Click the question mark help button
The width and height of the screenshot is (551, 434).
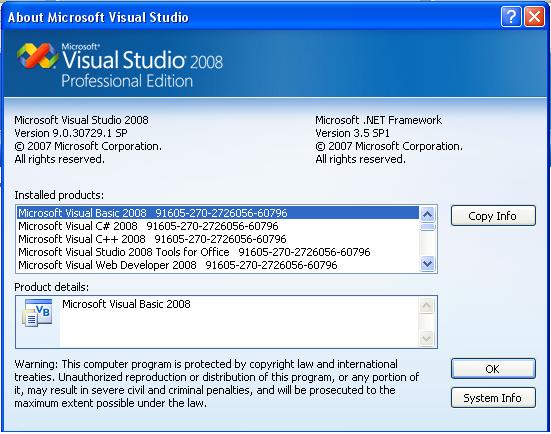[511, 17]
